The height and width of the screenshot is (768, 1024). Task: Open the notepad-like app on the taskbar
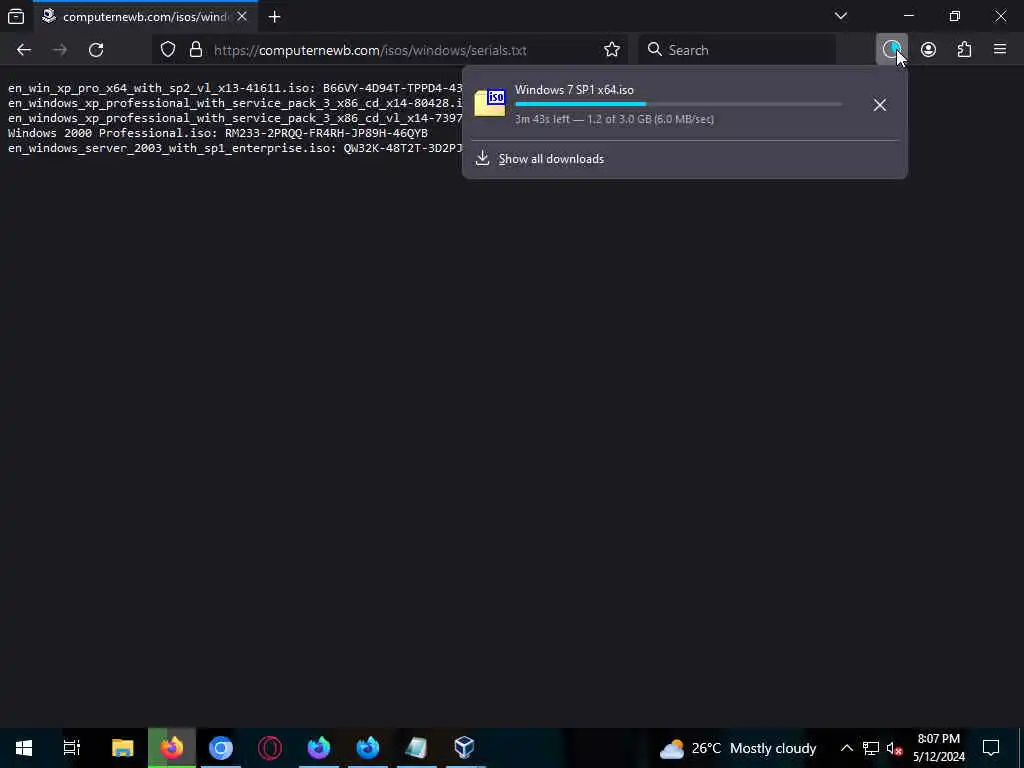(x=416, y=748)
